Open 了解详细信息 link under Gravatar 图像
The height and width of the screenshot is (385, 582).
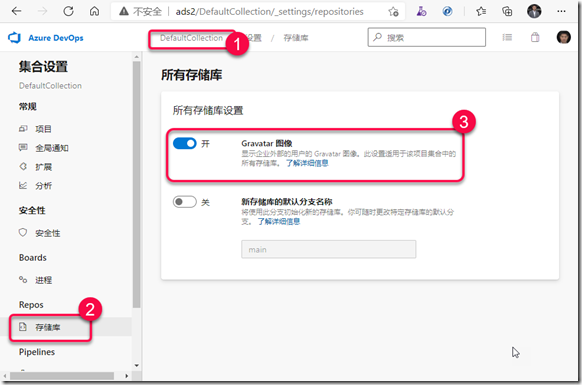pos(307,163)
